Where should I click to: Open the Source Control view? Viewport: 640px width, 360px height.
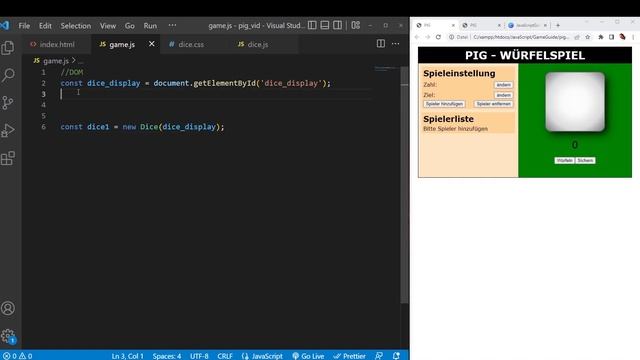click(8, 102)
